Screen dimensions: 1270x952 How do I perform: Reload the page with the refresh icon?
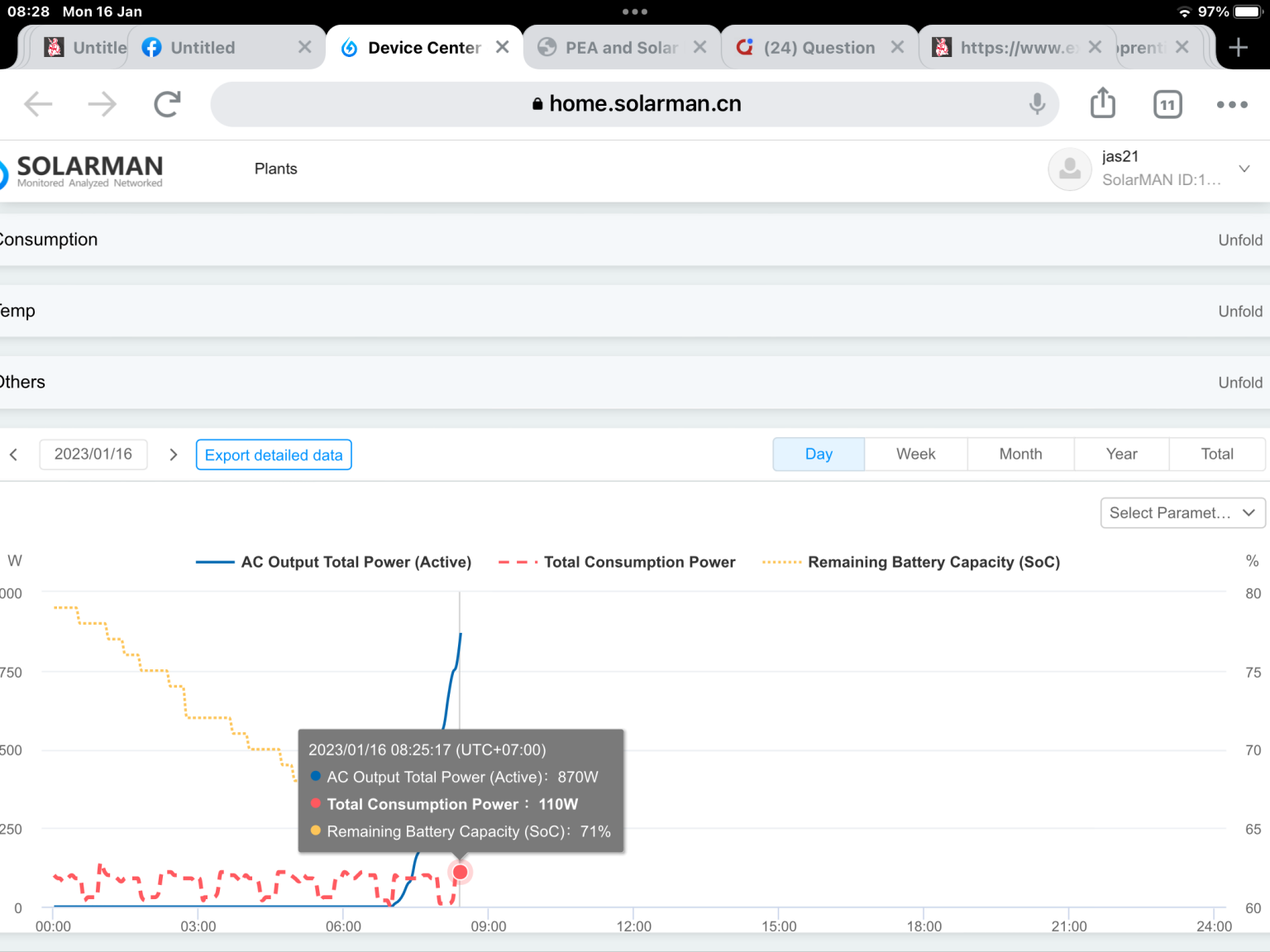167,104
